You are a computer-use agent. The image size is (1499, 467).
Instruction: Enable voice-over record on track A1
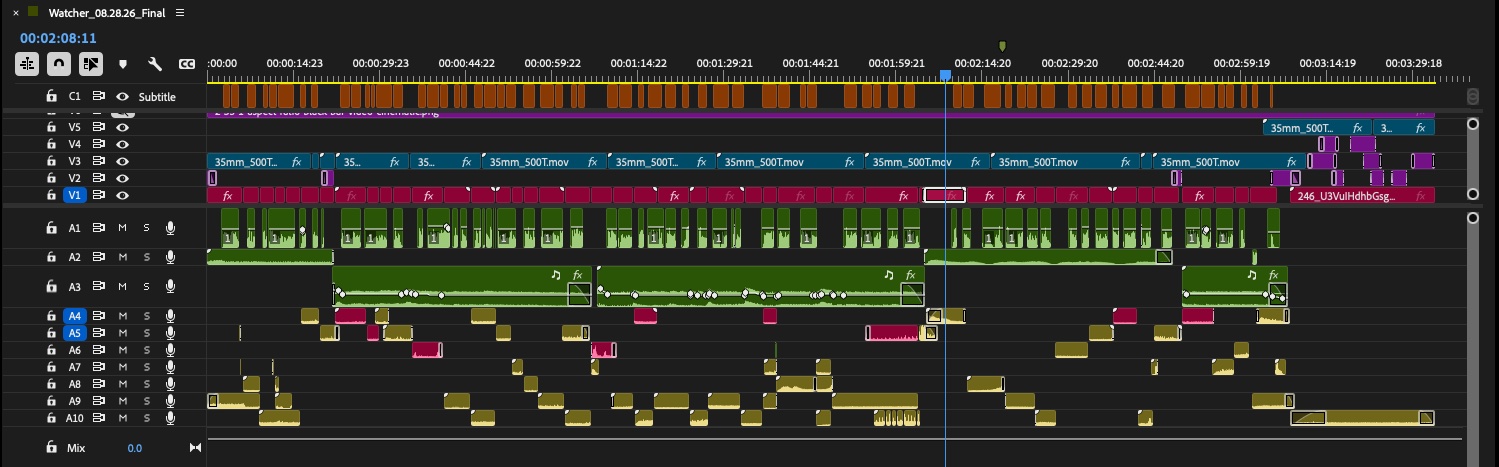tap(170, 228)
